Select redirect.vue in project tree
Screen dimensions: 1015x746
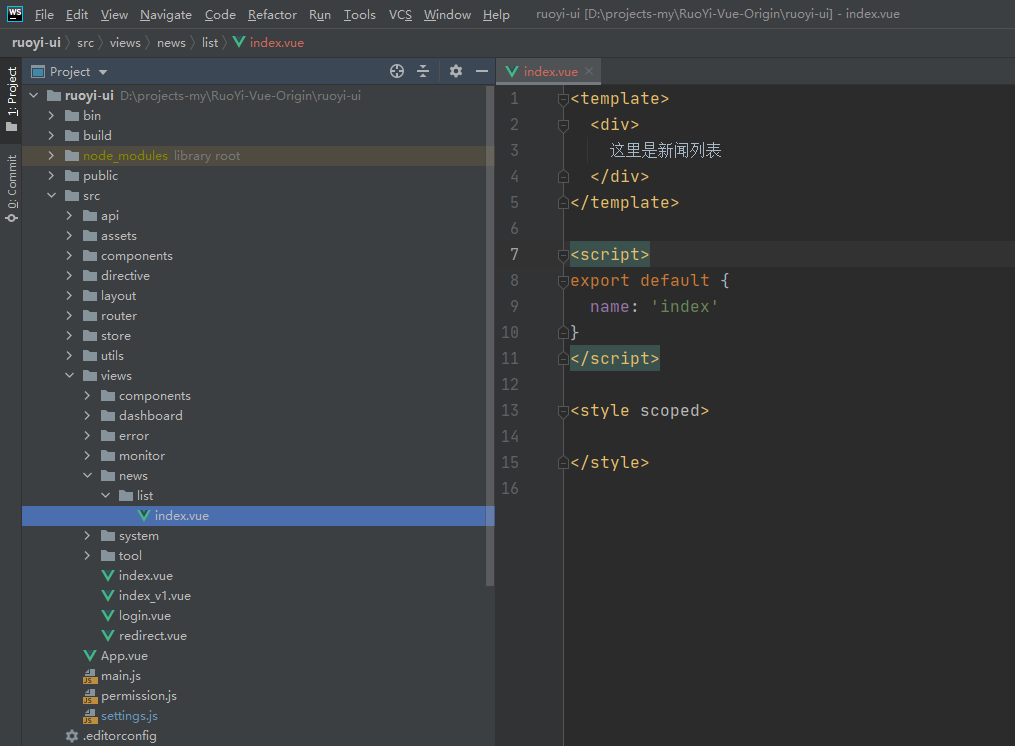click(152, 636)
